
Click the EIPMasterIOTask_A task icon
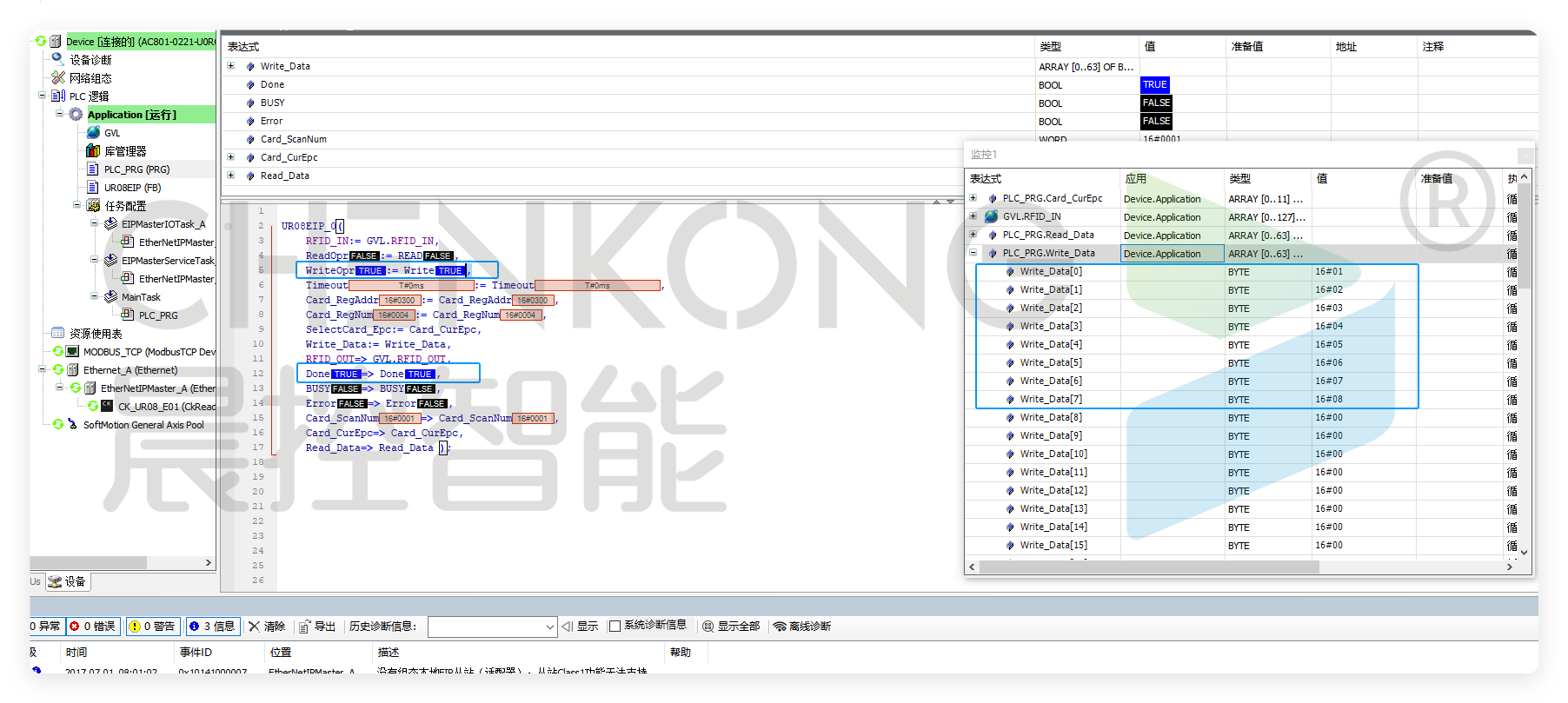tap(110, 223)
